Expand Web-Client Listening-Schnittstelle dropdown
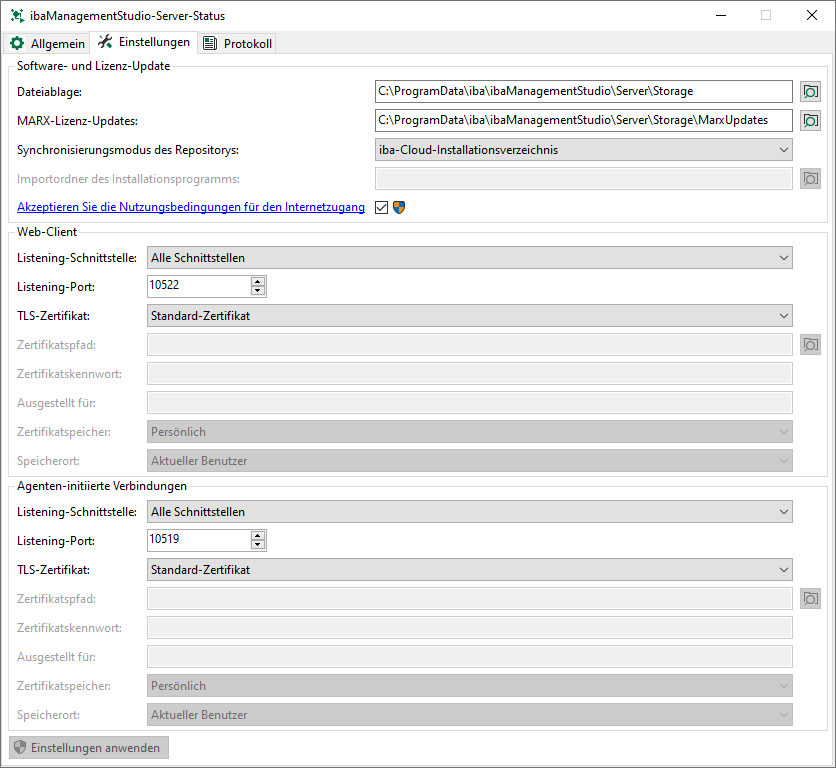Viewport: 836px width, 768px height. pyautogui.click(x=469, y=258)
